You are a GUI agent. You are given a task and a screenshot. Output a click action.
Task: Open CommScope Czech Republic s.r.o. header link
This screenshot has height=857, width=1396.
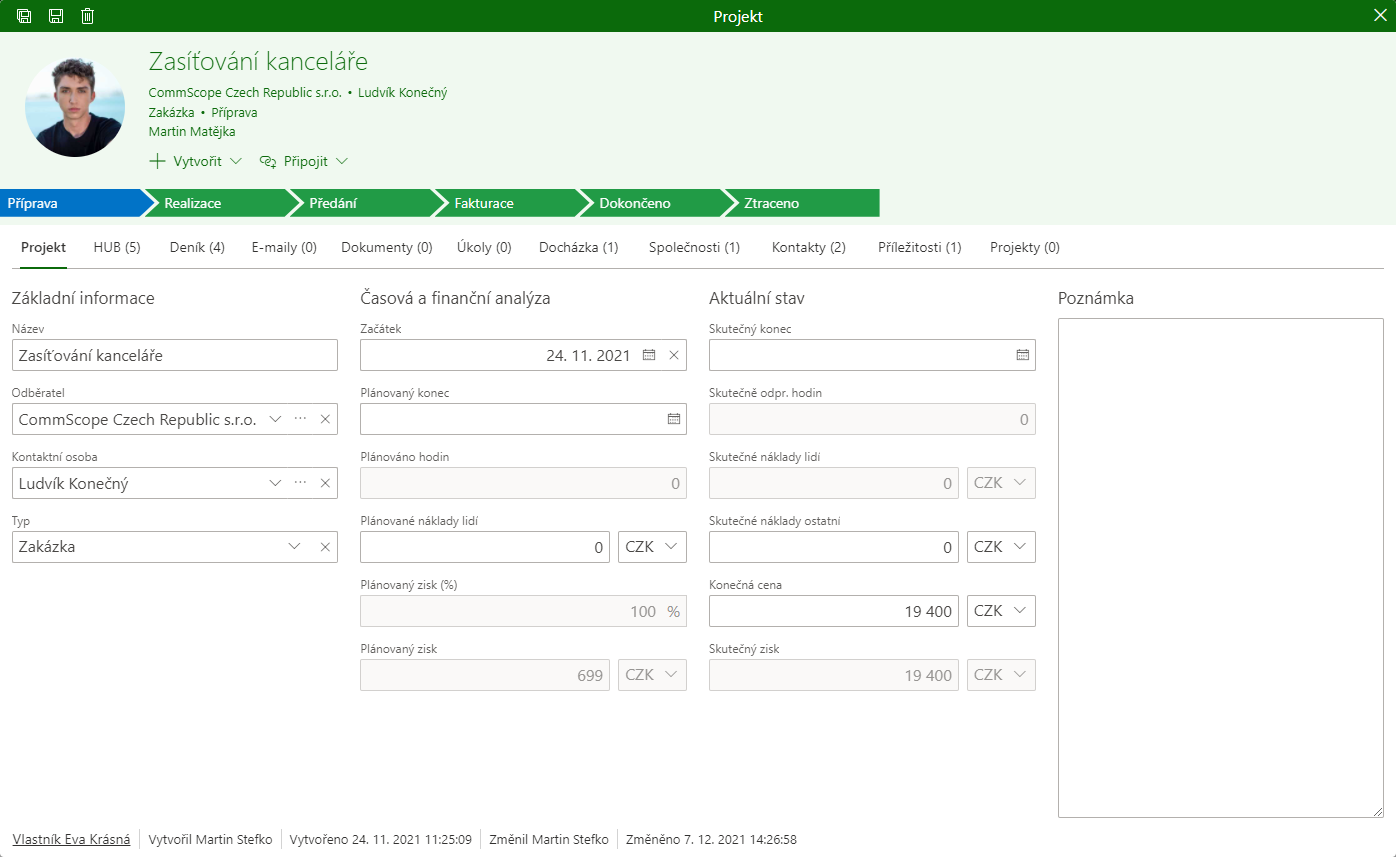click(245, 93)
